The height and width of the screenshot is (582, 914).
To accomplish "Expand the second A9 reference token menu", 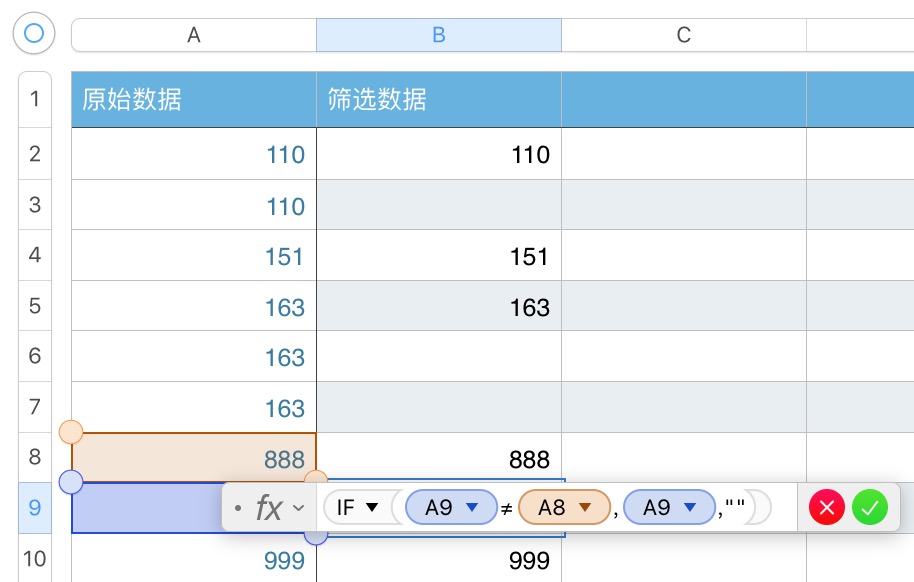I will click(x=689, y=508).
